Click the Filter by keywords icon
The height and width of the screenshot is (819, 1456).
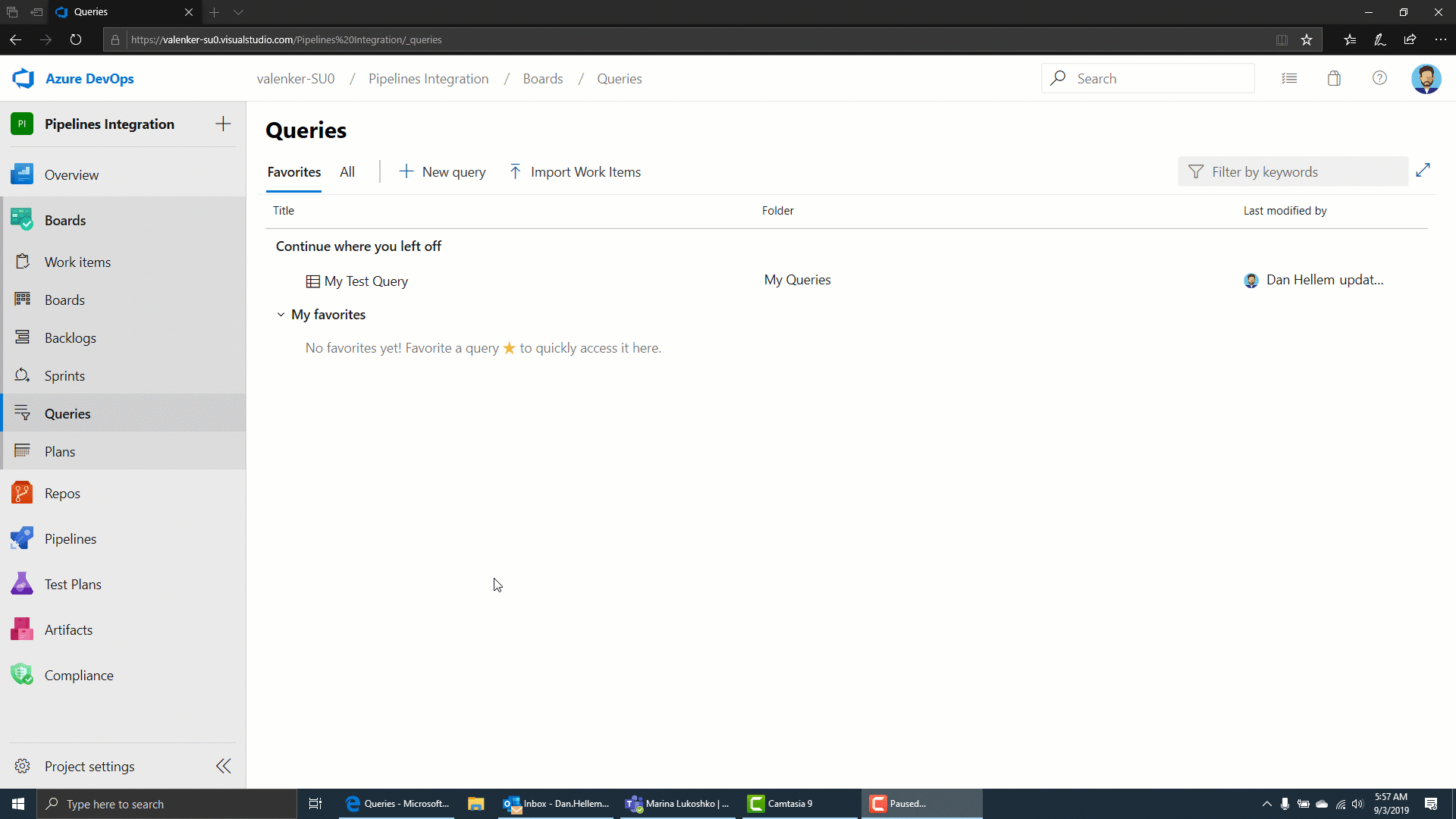[x=1197, y=172]
